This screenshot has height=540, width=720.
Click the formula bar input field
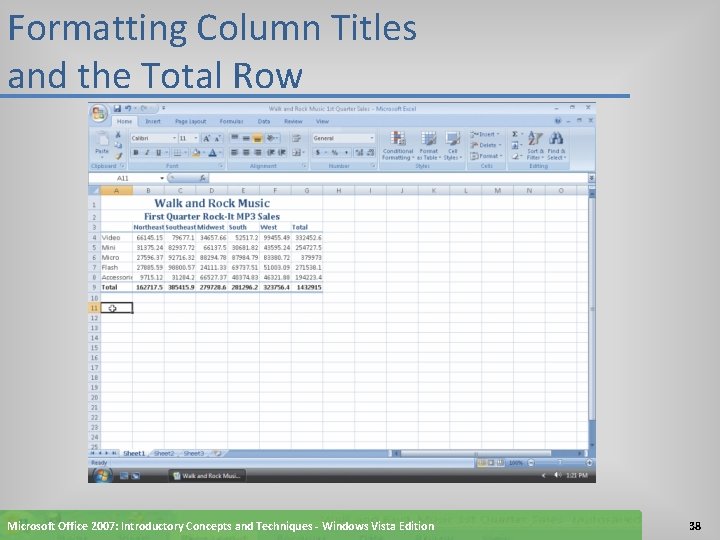pyautogui.click(x=399, y=178)
